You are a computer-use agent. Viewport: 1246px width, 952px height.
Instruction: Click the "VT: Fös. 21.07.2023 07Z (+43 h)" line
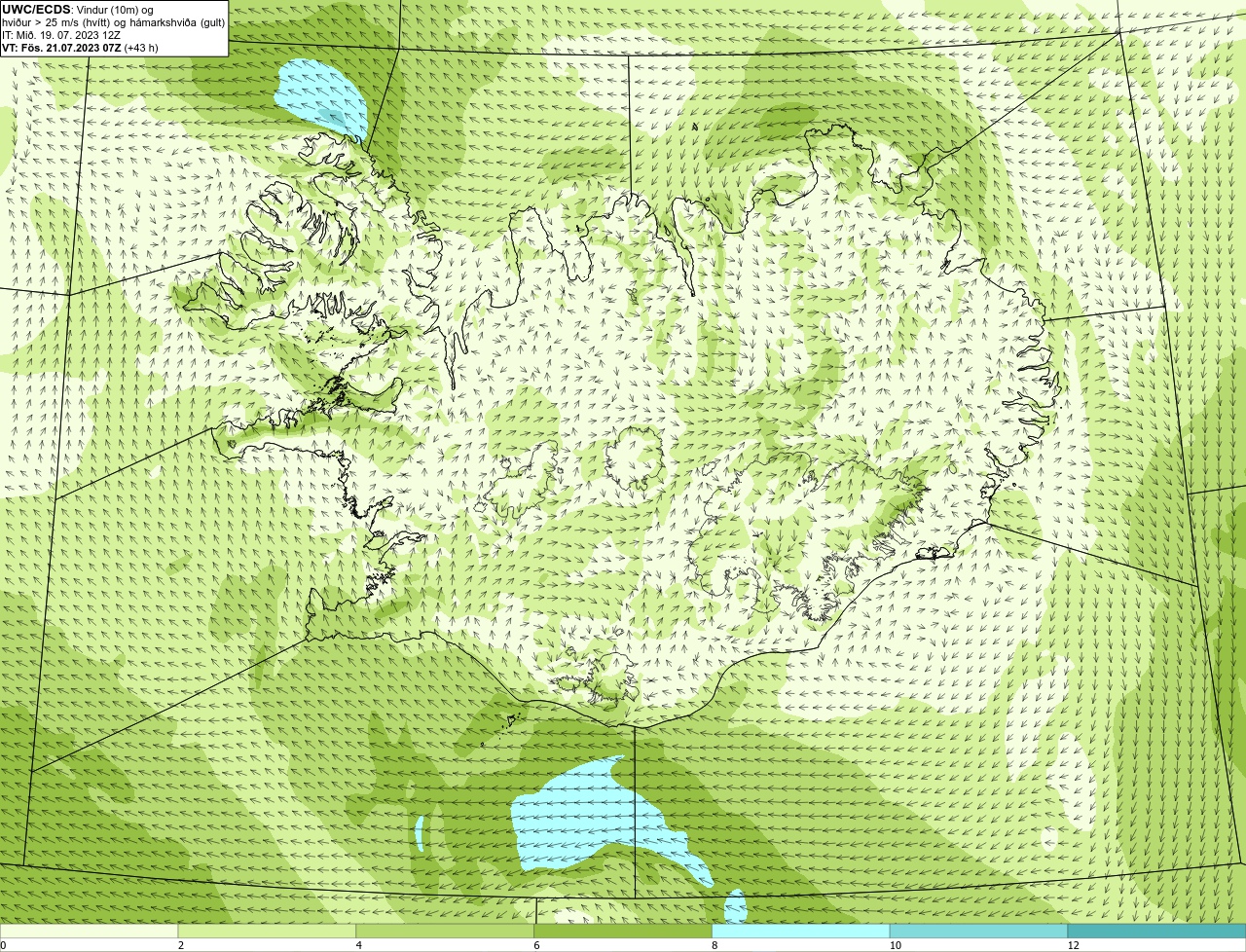pos(80,48)
